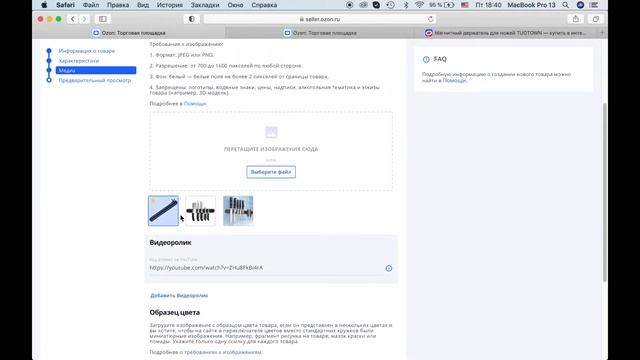640x360 pixels.
Task: Open Time Machine menu bar icon
Action: coord(391,5)
